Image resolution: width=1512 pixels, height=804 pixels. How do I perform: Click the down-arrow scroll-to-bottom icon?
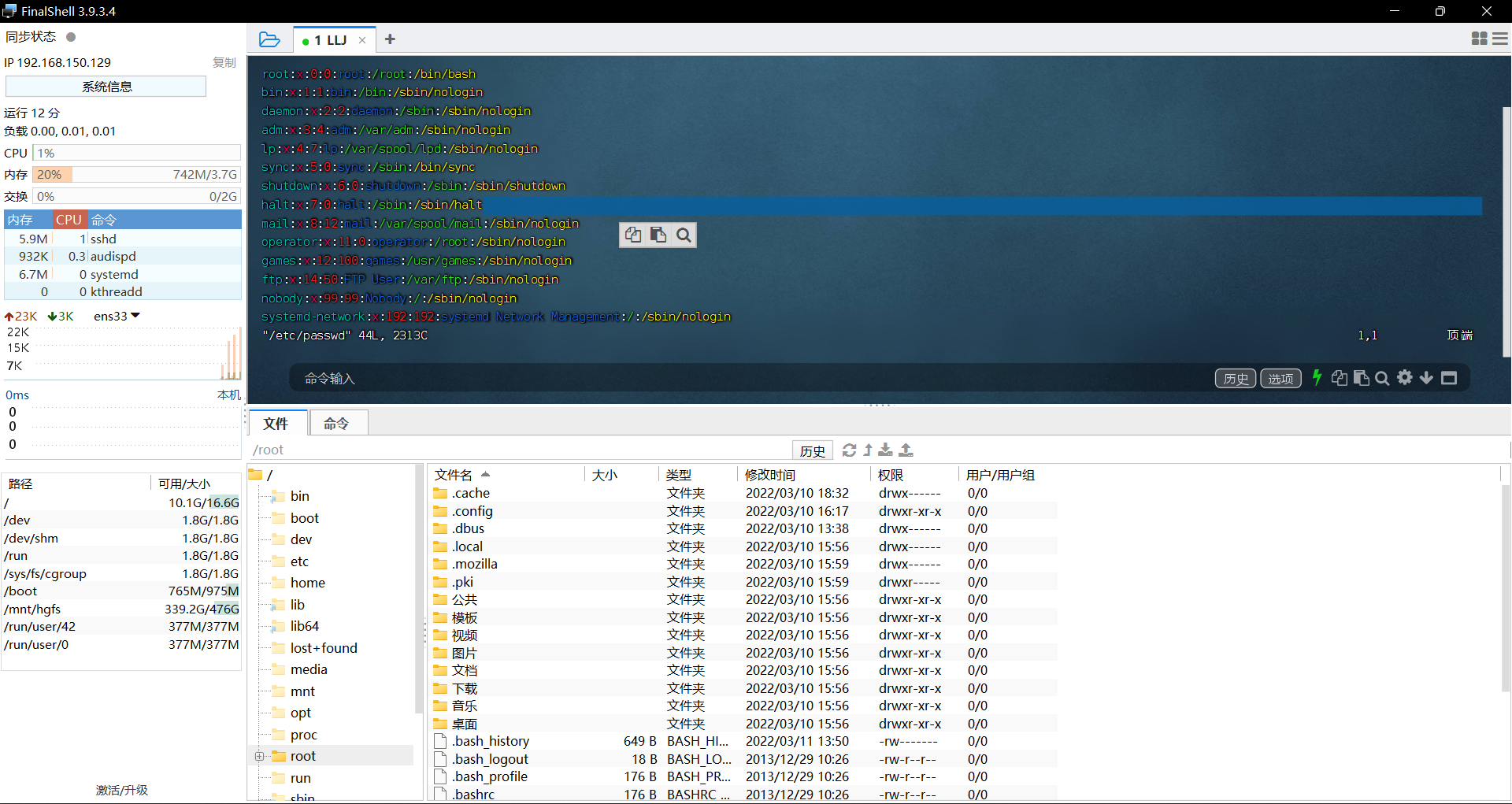[1426, 378]
